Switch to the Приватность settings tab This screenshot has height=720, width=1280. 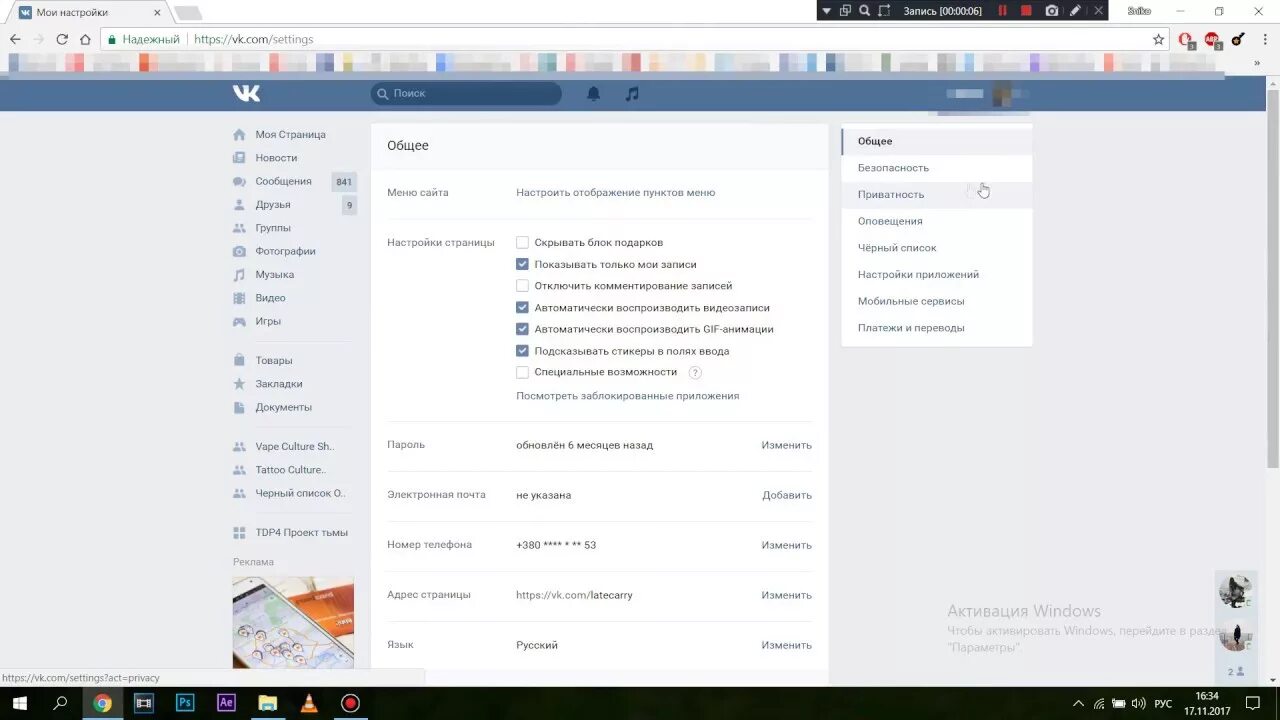click(x=937, y=195)
